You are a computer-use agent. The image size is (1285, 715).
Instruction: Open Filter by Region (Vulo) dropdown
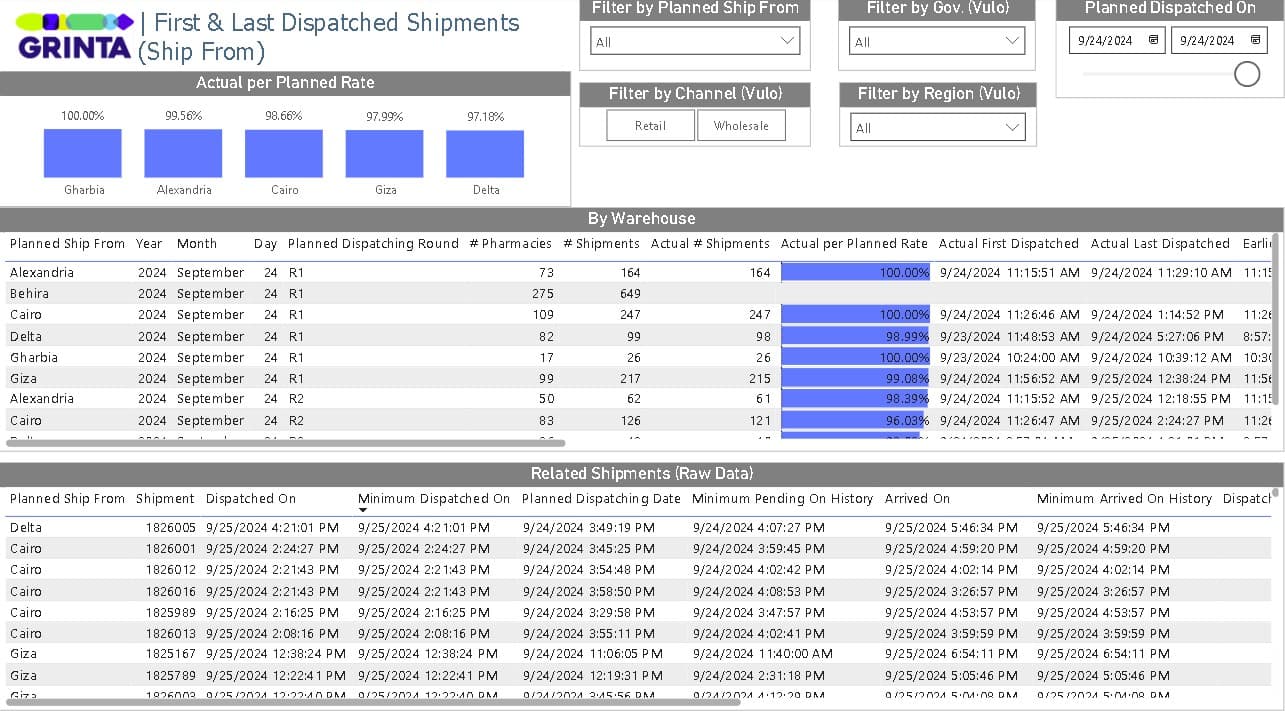tap(937, 127)
